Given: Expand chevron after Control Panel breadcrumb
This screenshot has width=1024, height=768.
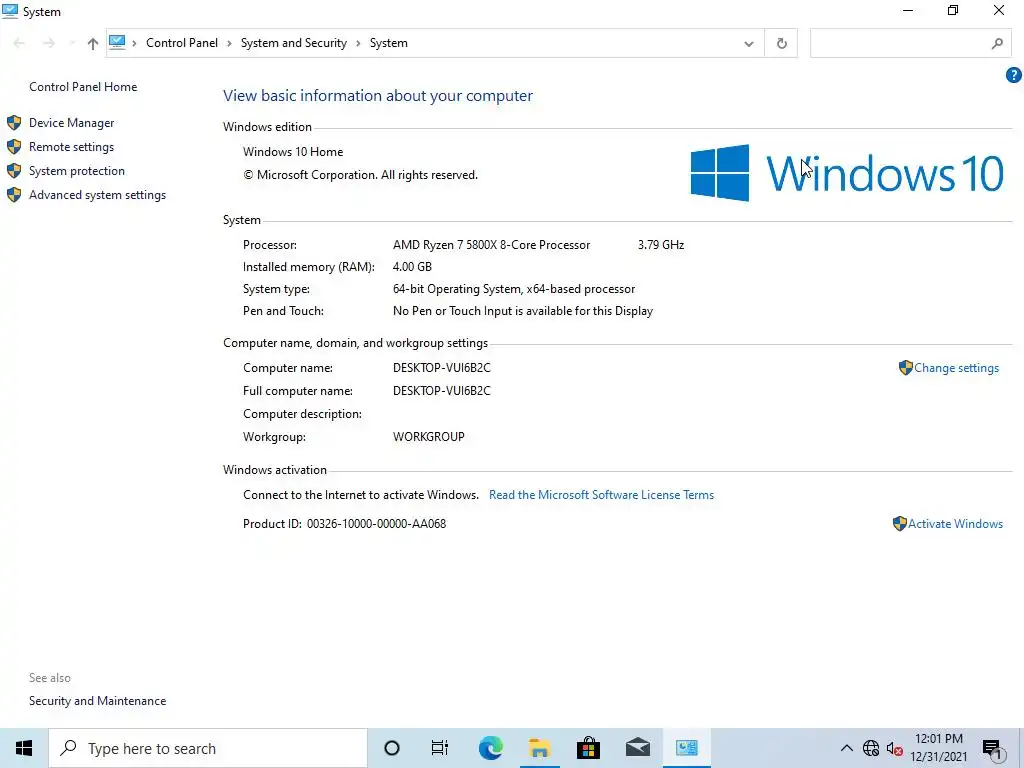Looking at the screenshot, I should tap(229, 43).
